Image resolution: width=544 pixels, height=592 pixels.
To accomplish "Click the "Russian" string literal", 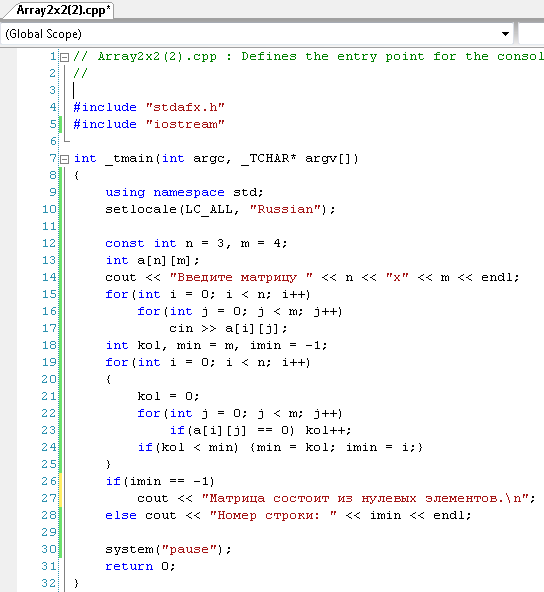I will pos(285,210).
